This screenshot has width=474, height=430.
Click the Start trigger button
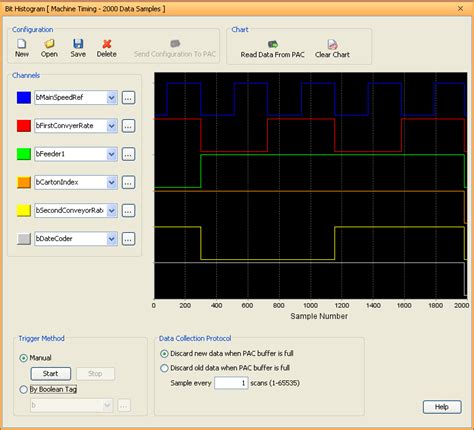[x=51, y=374]
